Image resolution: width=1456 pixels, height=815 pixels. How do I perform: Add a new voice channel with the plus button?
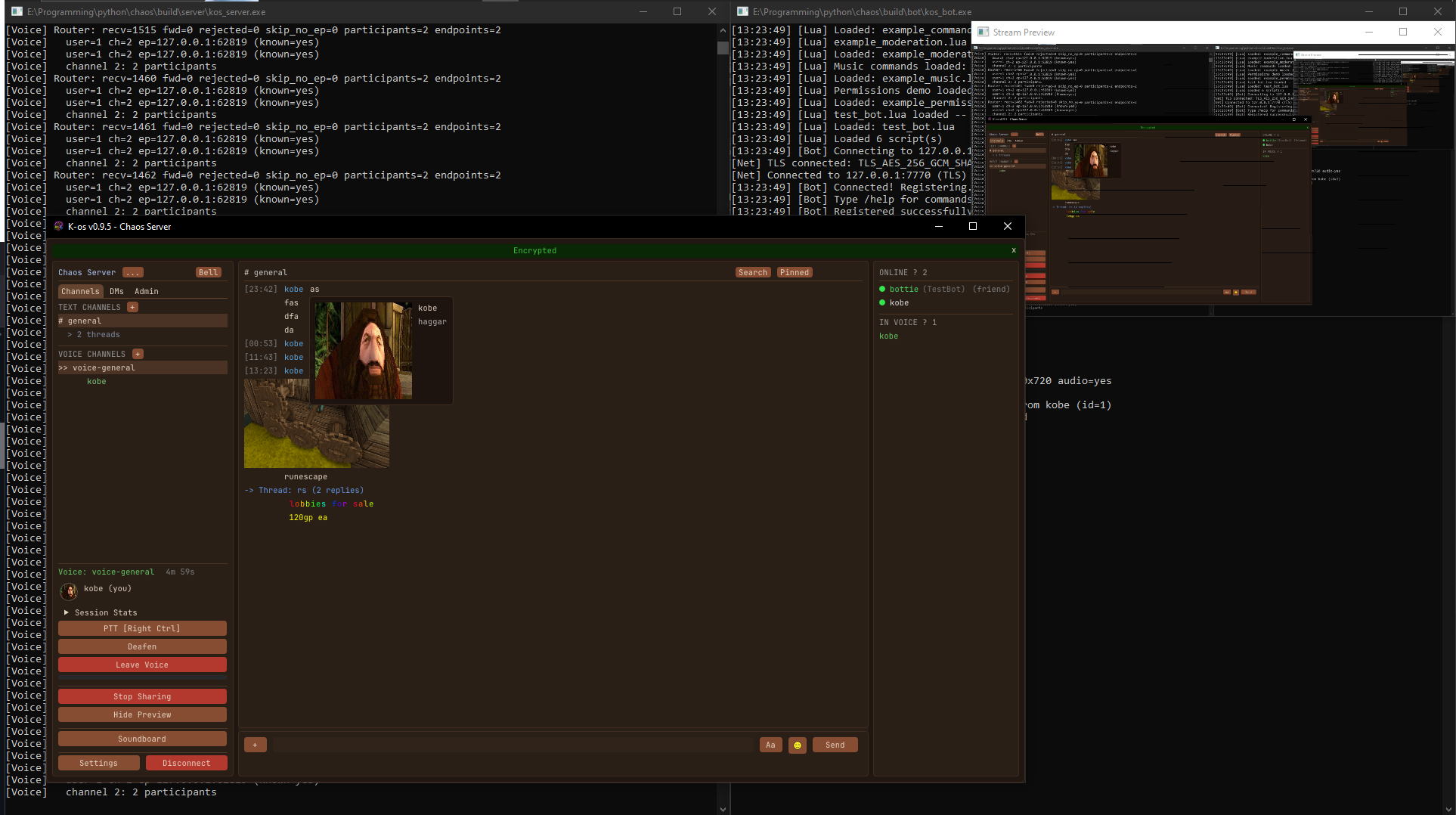coord(138,355)
